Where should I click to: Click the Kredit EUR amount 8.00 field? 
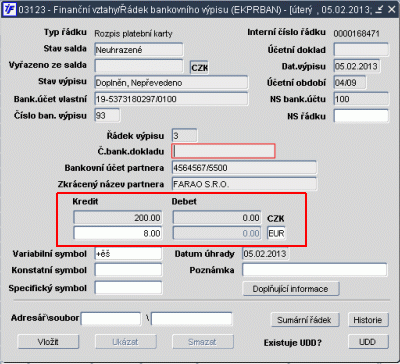pos(118,233)
